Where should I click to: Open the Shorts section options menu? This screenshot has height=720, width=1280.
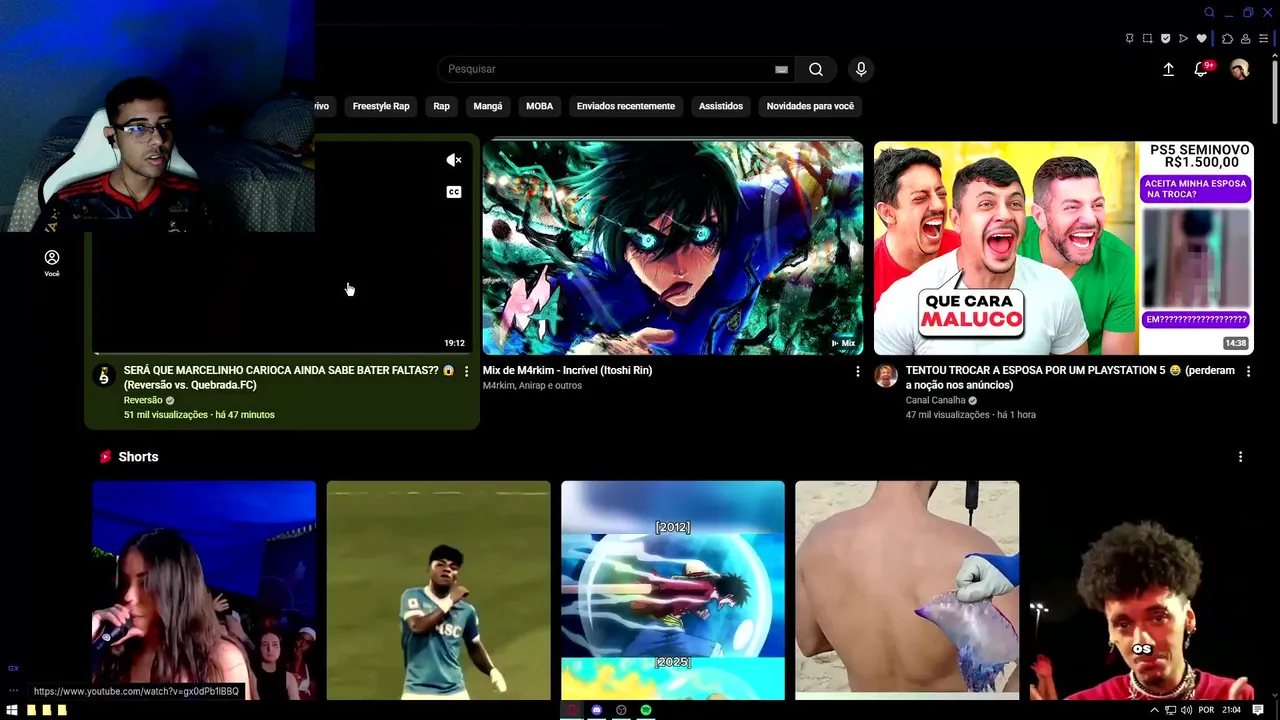(1240, 457)
